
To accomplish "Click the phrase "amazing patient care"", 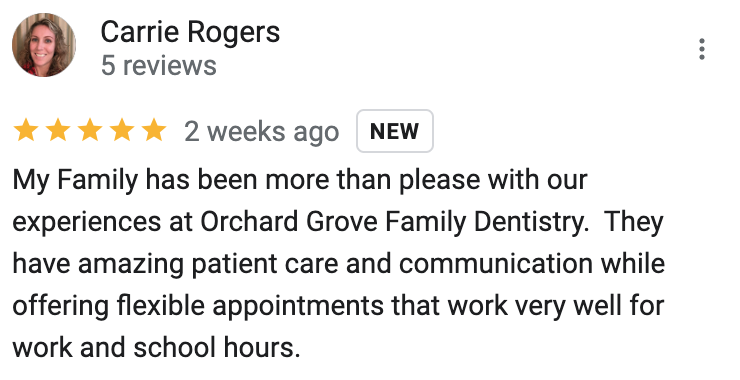I will (208, 264).
